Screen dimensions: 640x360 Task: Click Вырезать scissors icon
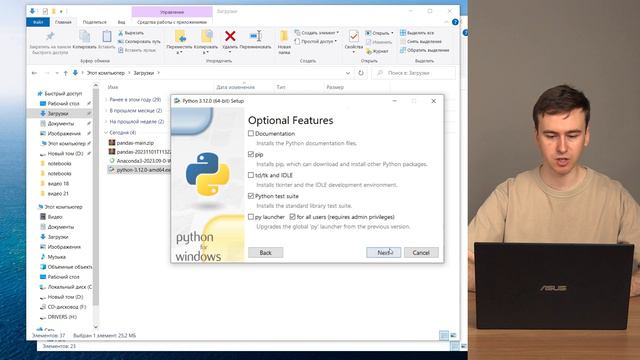(121, 33)
